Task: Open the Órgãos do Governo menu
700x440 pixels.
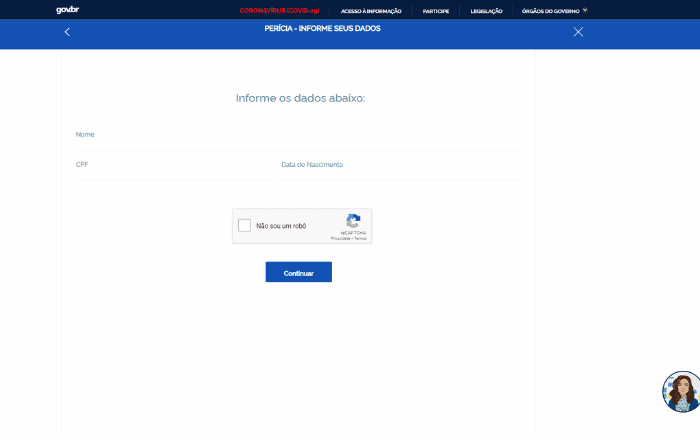Action: click(550, 10)
